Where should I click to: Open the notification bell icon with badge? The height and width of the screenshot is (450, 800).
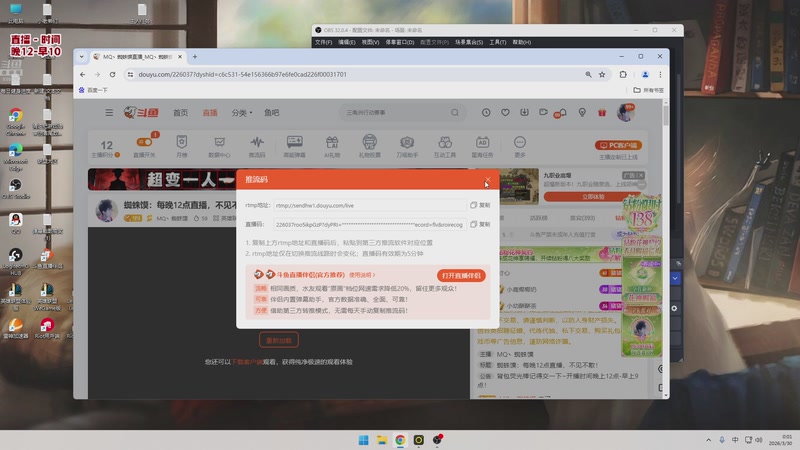562,113
